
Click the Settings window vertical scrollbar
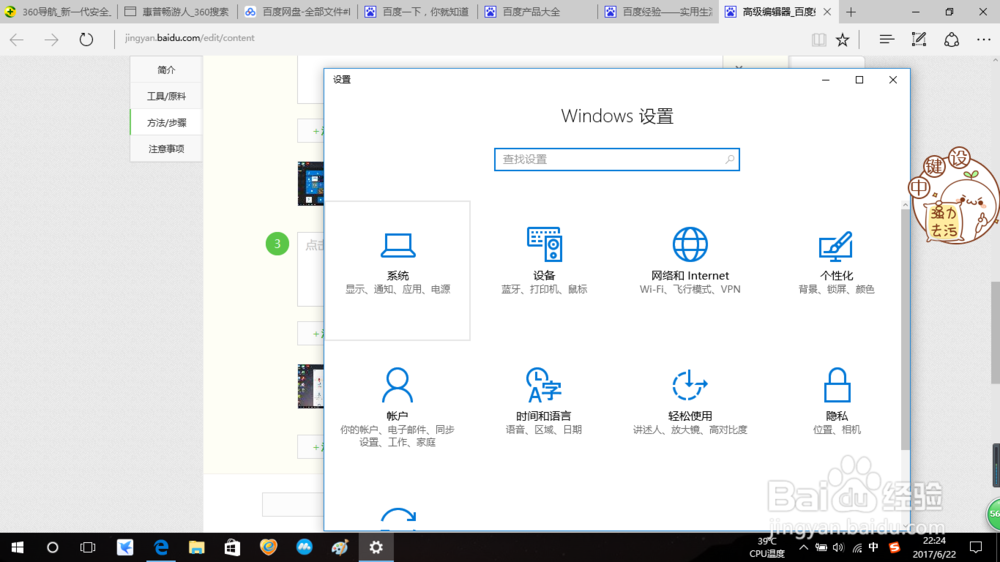(905, 329)
